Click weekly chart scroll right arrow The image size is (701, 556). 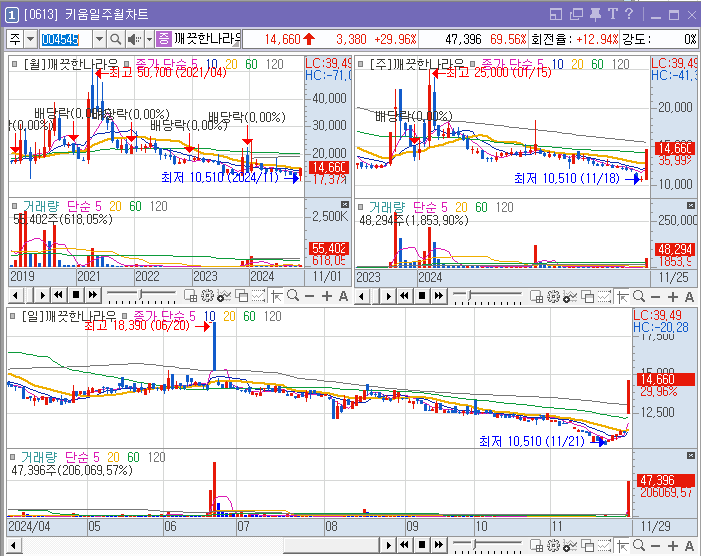point(388,296)
